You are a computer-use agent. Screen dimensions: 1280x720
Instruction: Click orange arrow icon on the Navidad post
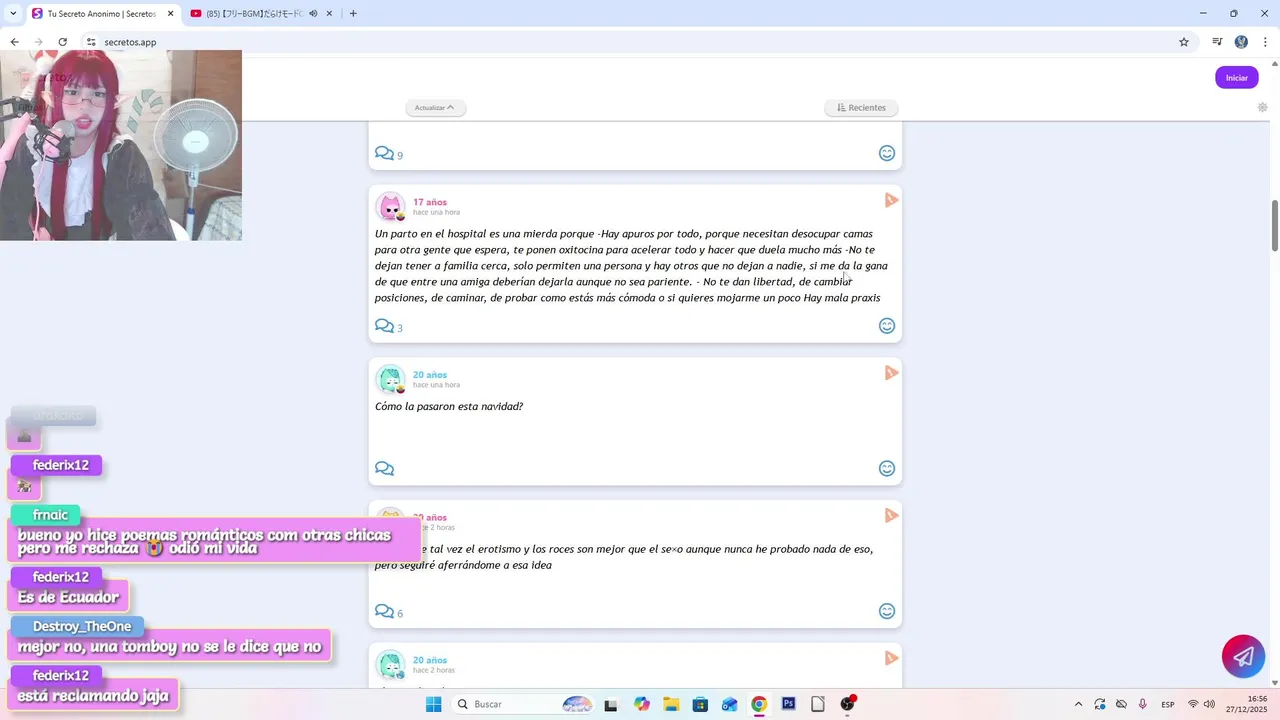(x=891, y=373)
